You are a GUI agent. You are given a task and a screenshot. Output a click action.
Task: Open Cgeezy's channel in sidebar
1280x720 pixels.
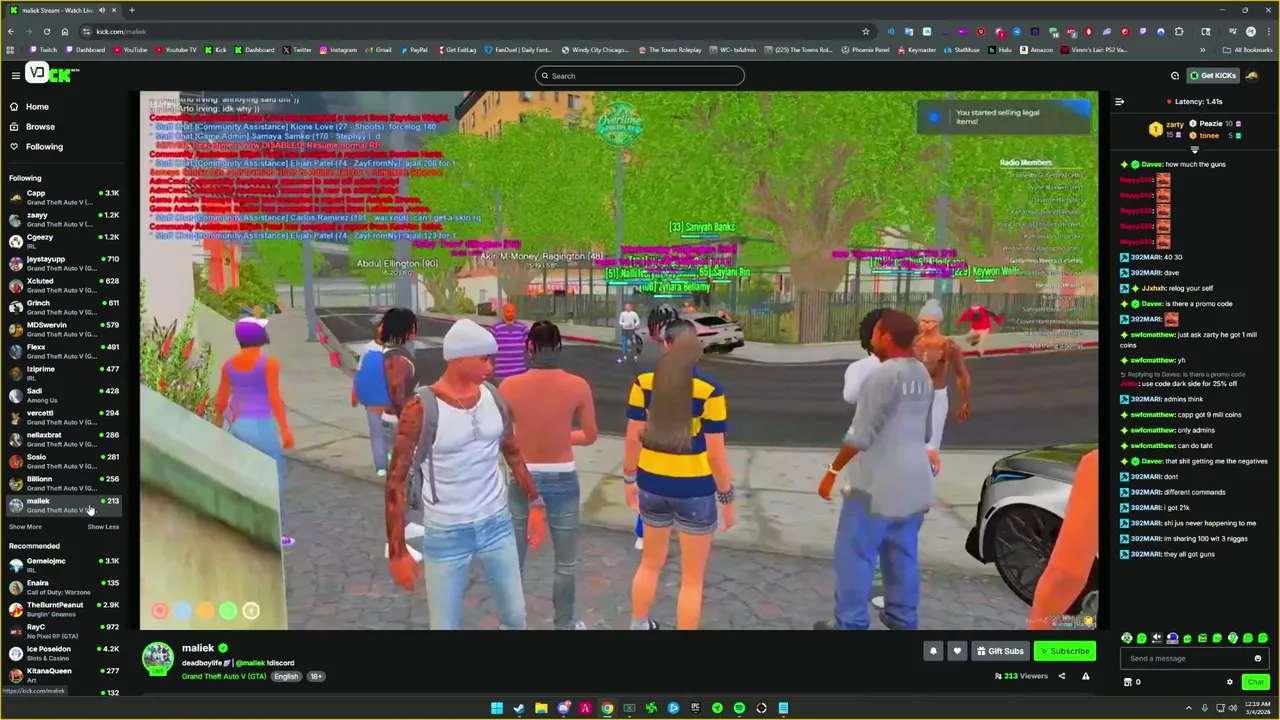[64, 241]
